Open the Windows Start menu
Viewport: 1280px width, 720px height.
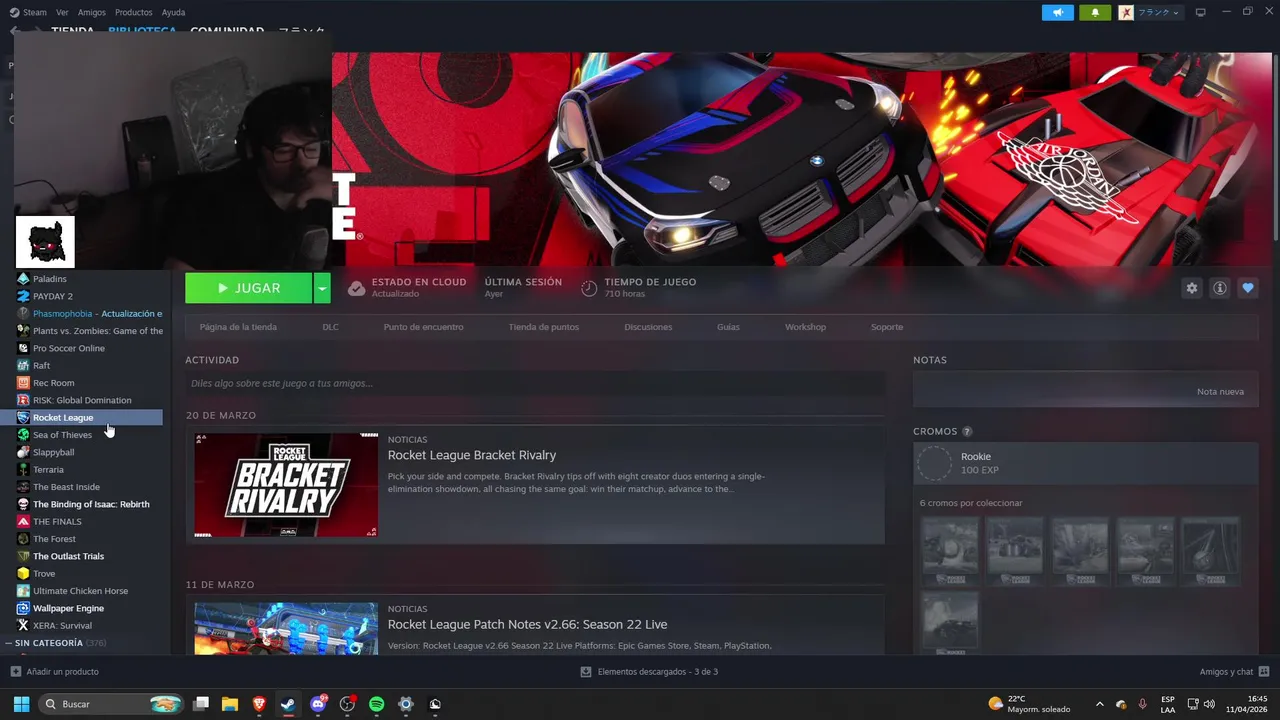coord(21,704)
